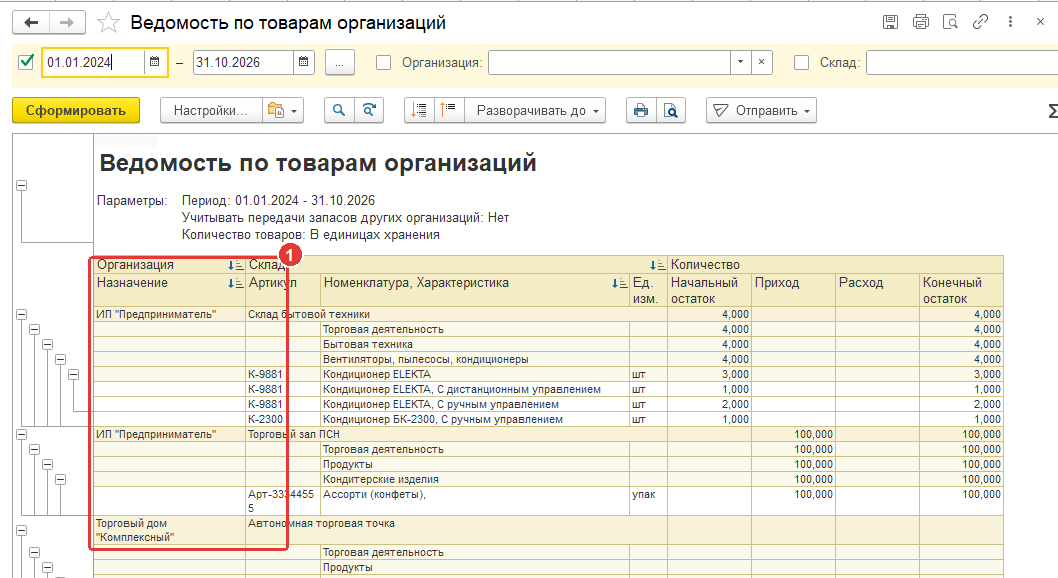Click the period selection ellipsis button

(x=339, y=63)
